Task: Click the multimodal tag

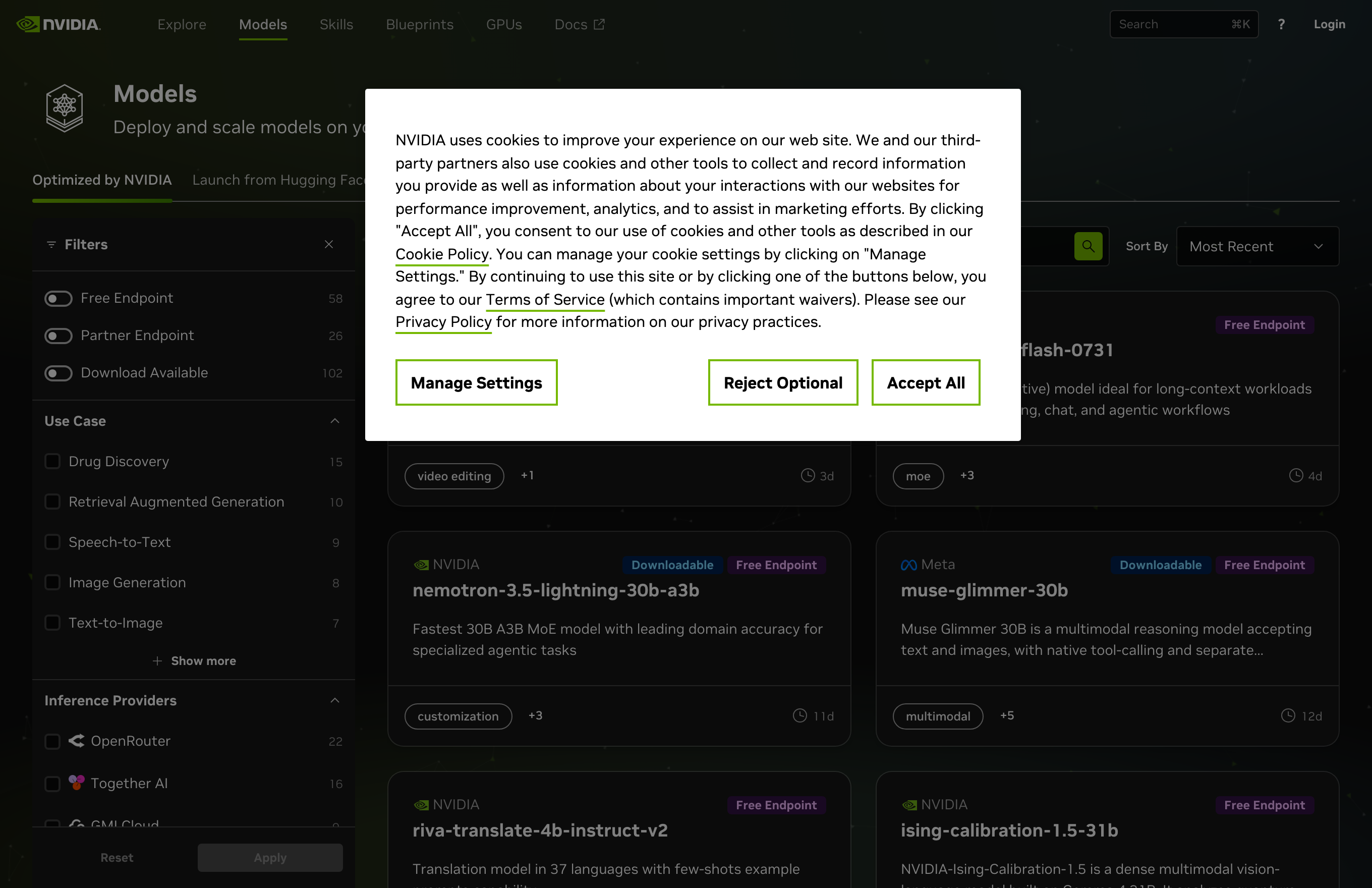Action: [x=938, y=715]
